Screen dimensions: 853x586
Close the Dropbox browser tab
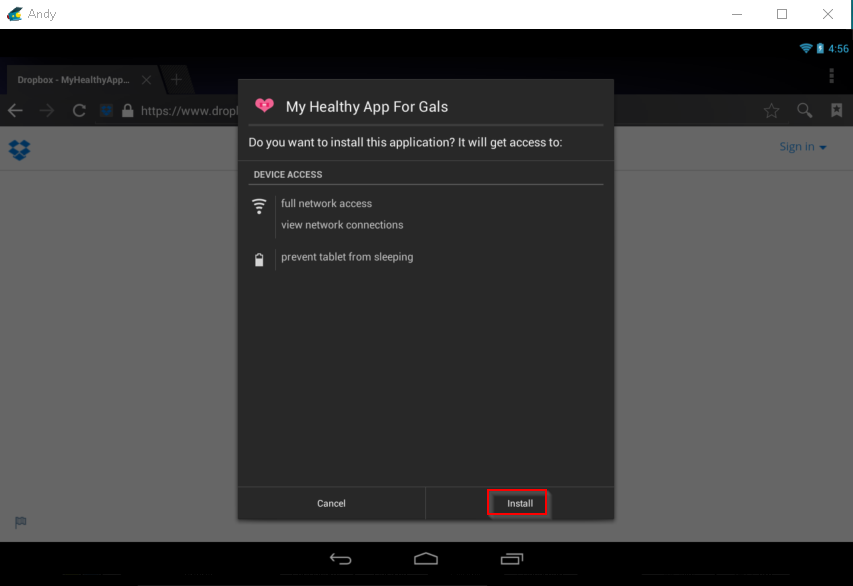click(x=146, y=80)
